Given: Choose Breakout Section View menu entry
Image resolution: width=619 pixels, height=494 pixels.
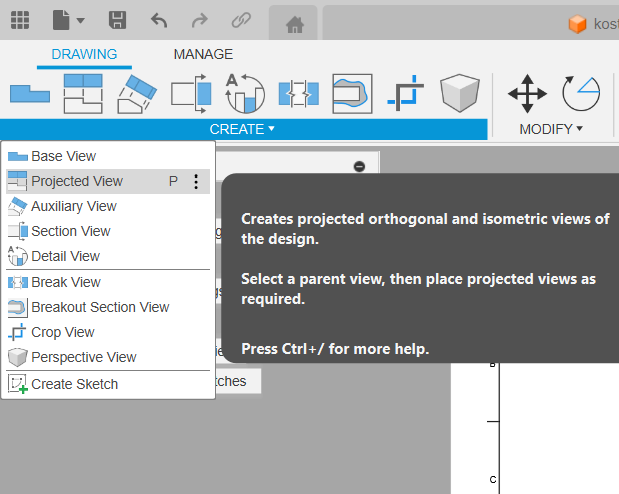Looking at the screenshot, I should pyautogui.click(x=100, y=307).
